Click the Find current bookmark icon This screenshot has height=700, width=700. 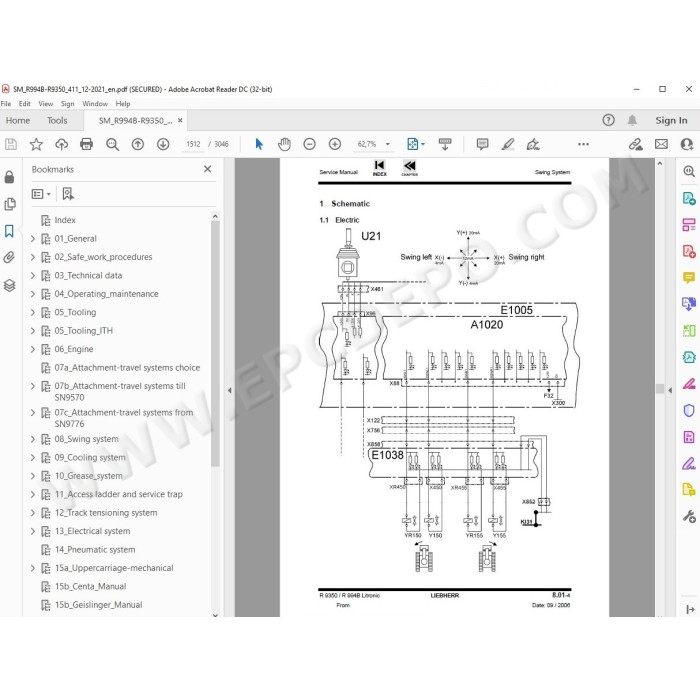point(68,193)
